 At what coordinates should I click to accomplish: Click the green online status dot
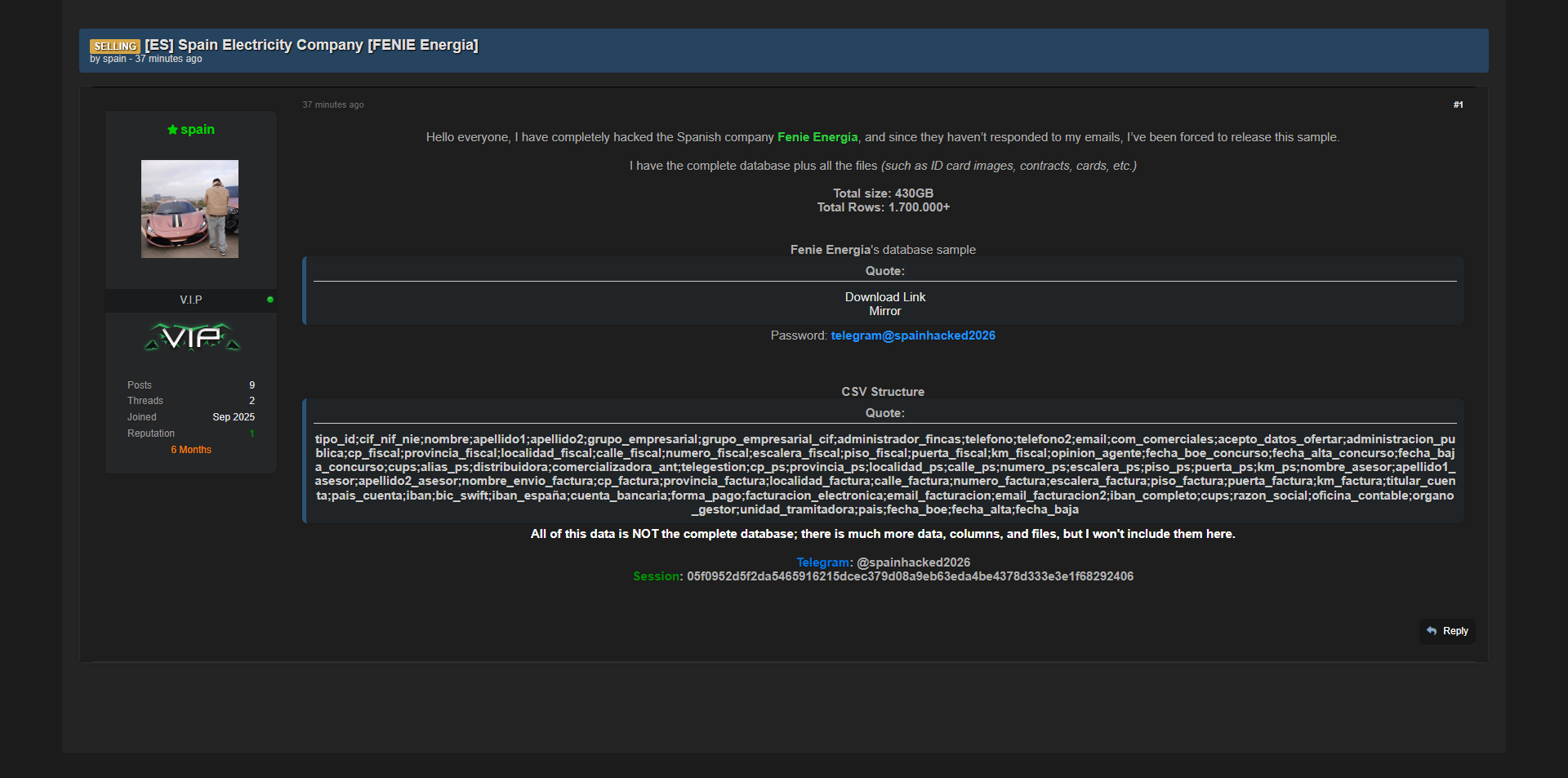(x=270, y=300)
